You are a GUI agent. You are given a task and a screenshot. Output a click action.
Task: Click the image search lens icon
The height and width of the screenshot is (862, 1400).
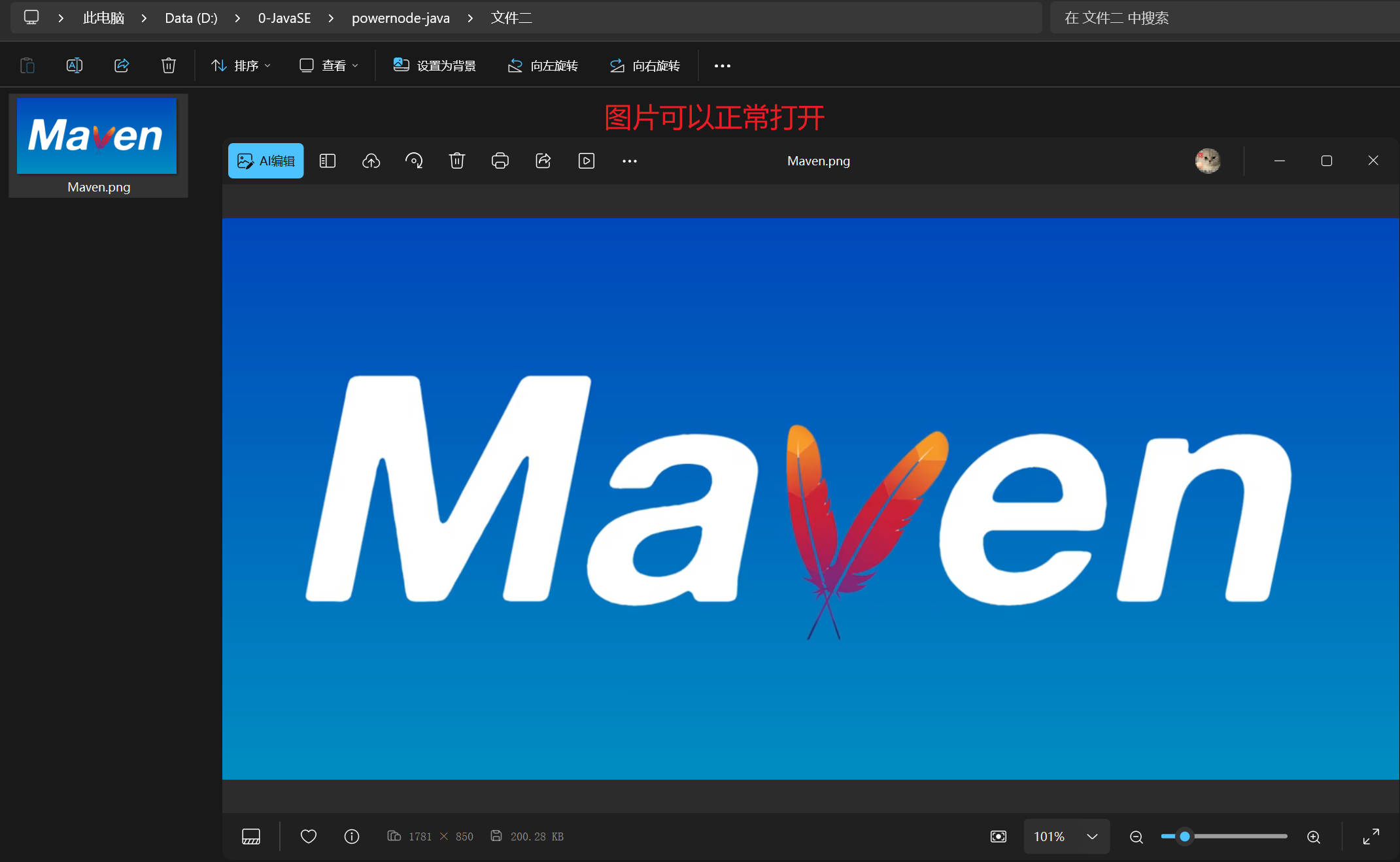(x=414, y=161)
